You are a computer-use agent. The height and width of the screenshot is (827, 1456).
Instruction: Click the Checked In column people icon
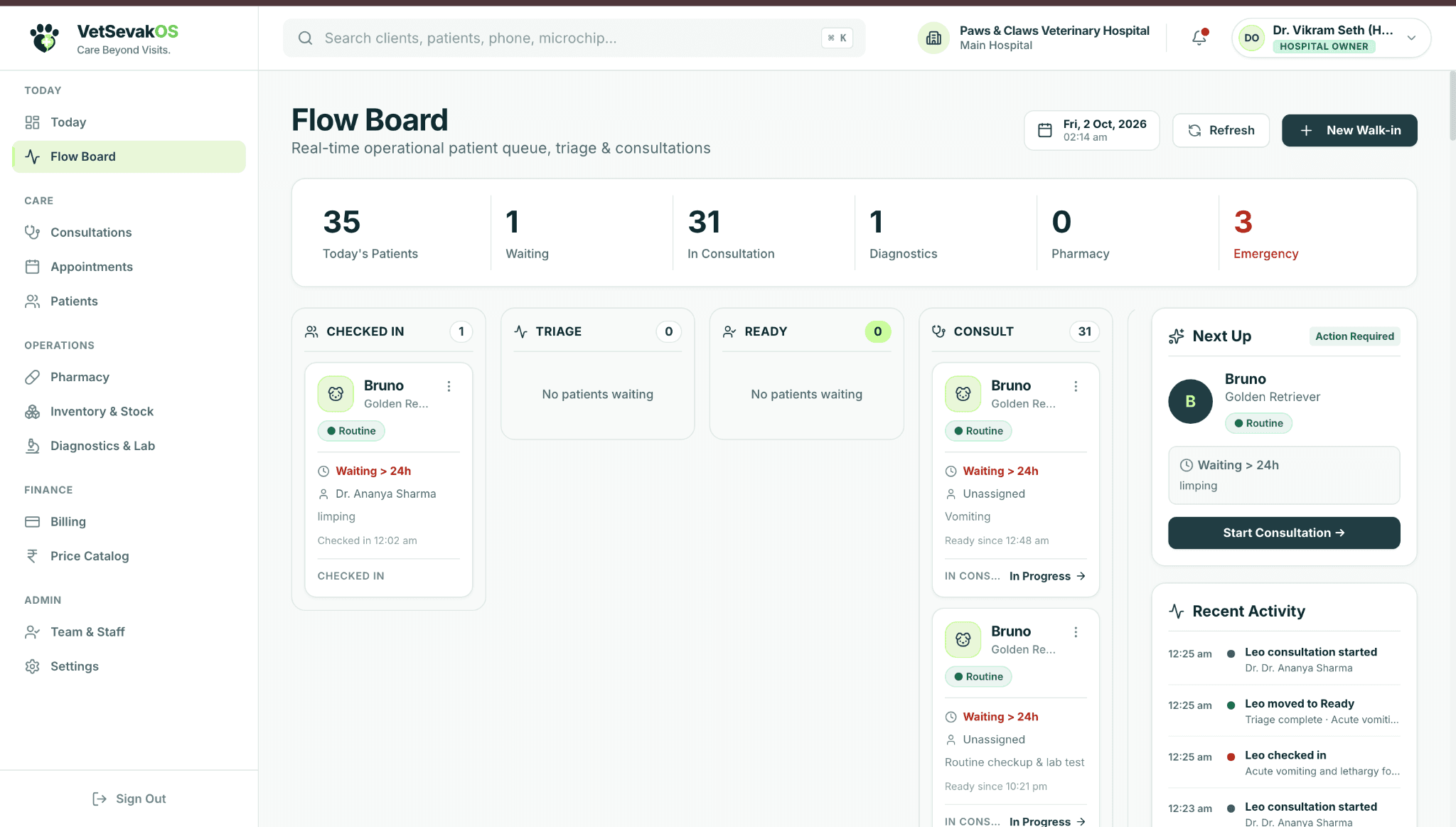[x=311, y=331]
